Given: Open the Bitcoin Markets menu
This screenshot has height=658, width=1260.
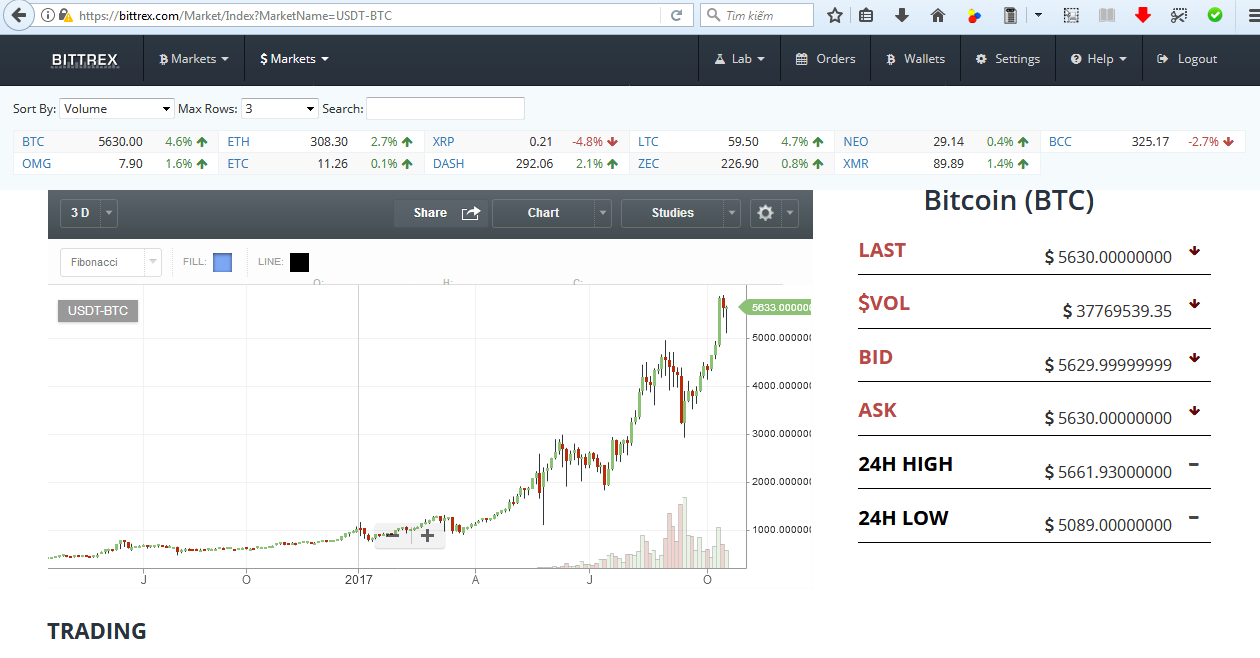Looking at the screenshot, I should point(194,59).
